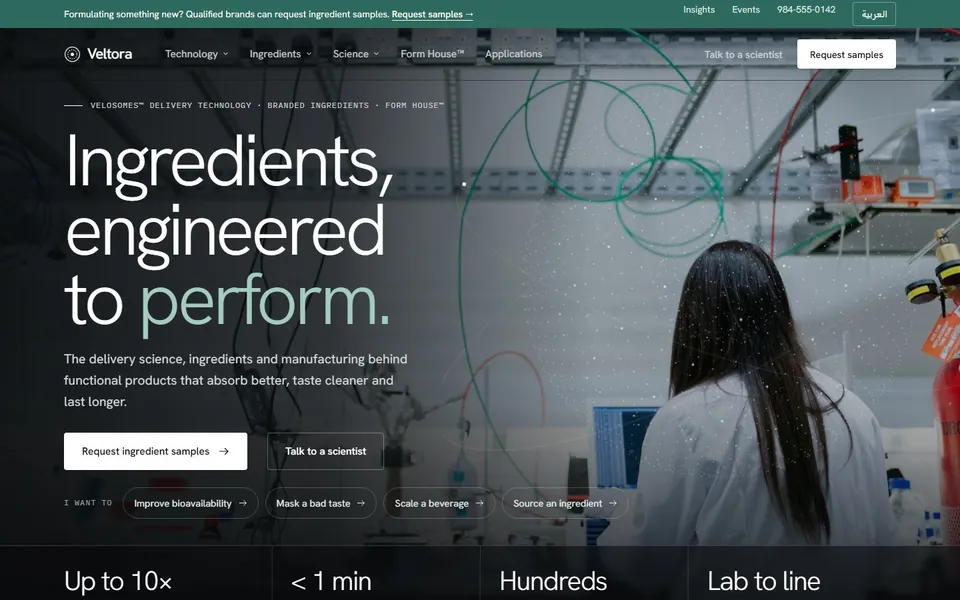Open the Technology menu
Image resolution: width=960 pixels, height=600 pixels.
[197, 54]
